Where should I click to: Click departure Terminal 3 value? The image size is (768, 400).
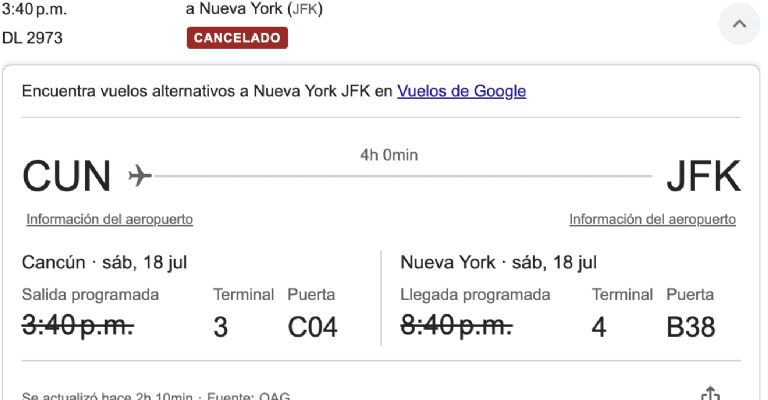pyautogui.click(x=220, y=327)
